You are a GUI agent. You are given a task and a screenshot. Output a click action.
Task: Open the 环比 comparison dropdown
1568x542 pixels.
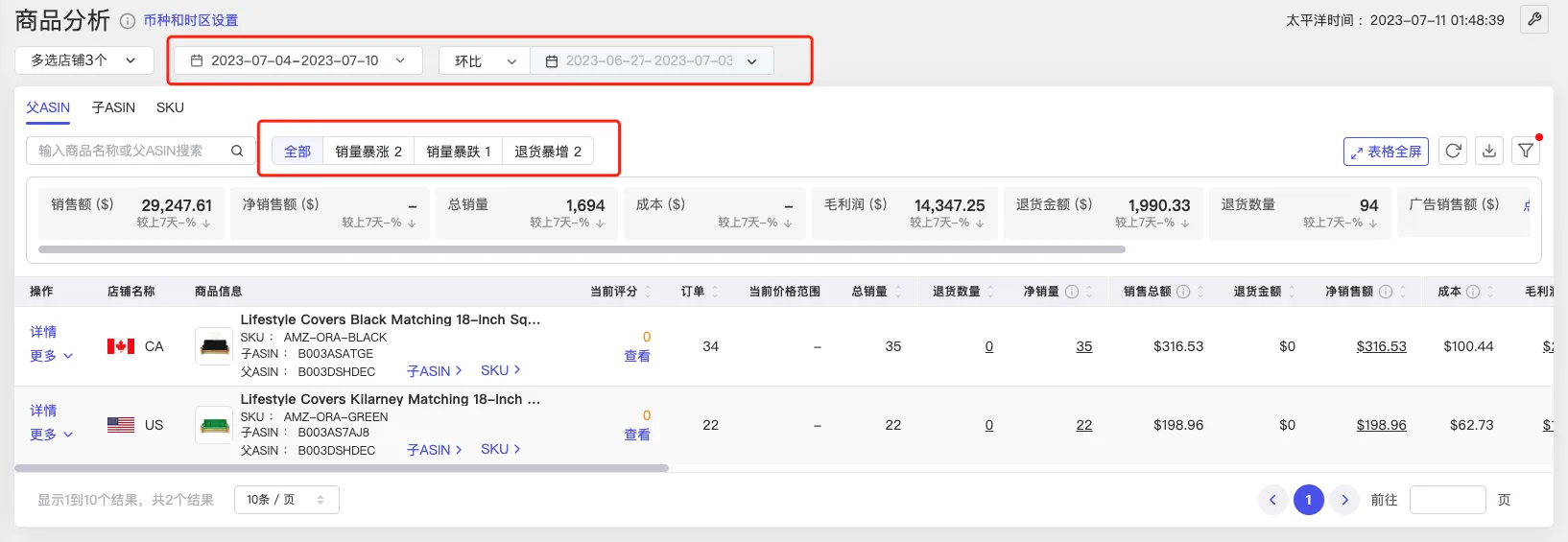485,60
